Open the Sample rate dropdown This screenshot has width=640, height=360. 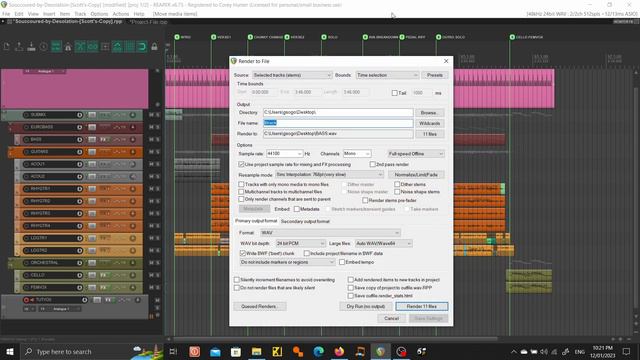tap(284, 154)
